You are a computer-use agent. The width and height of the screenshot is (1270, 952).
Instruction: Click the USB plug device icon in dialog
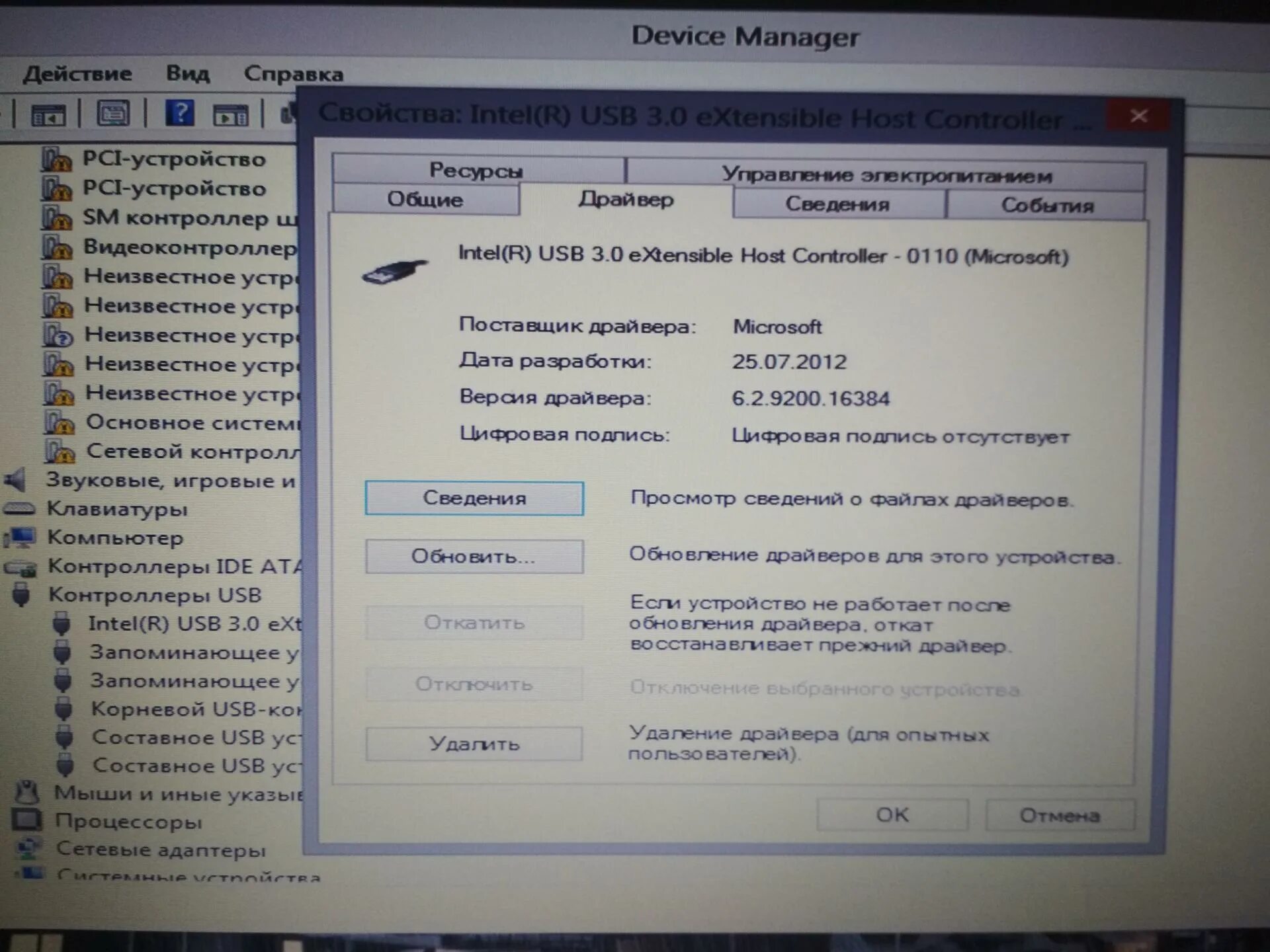pos(395,271)
